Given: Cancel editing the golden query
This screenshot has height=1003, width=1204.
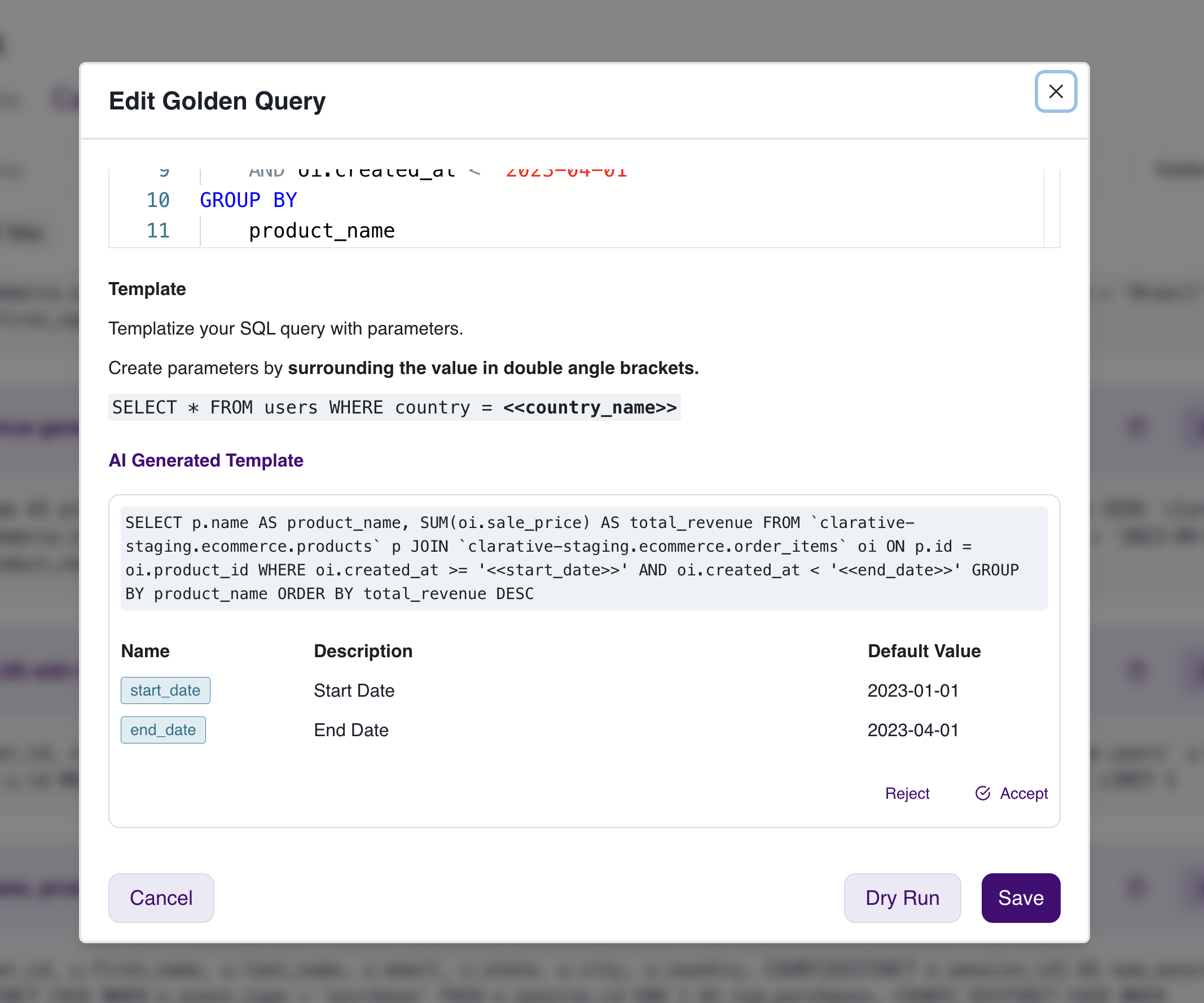Looking at the screenshot, I should [x=161, y=898].
